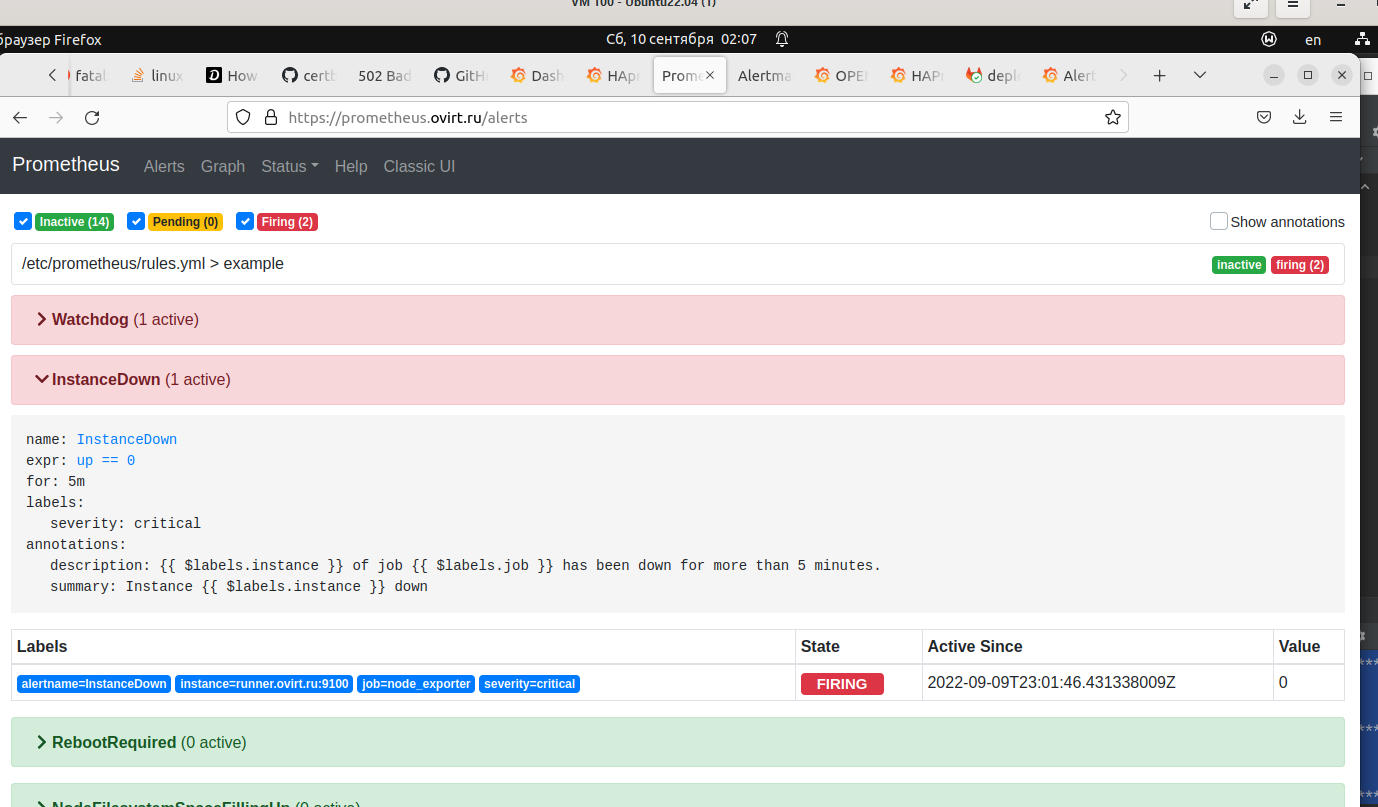Switch to the 'certb' GitHub tab
Viewport: 1378px width, 807px height.
[310, 75]
